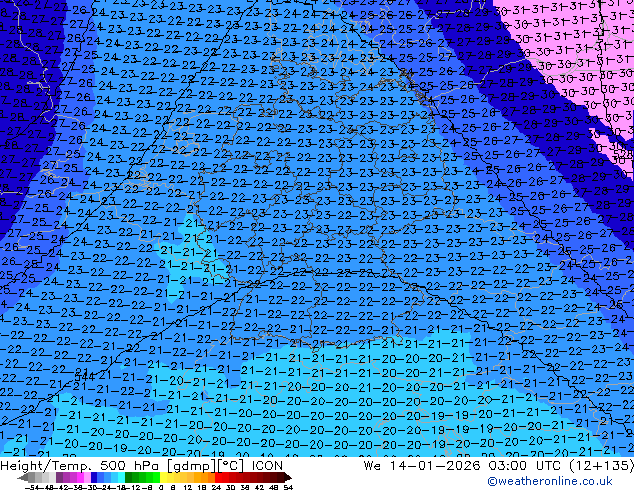634x490 pixels.
Task: Click the left grey arrow of color scale
Action: 23,478
